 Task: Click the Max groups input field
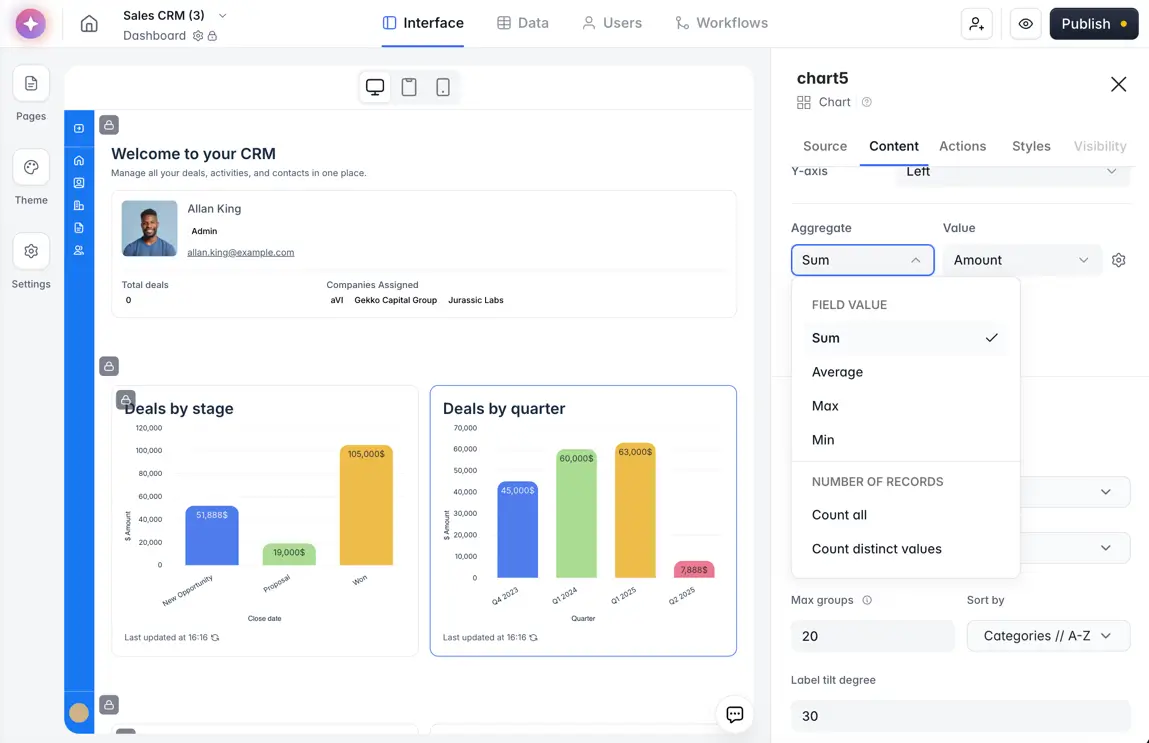[872, 636]
